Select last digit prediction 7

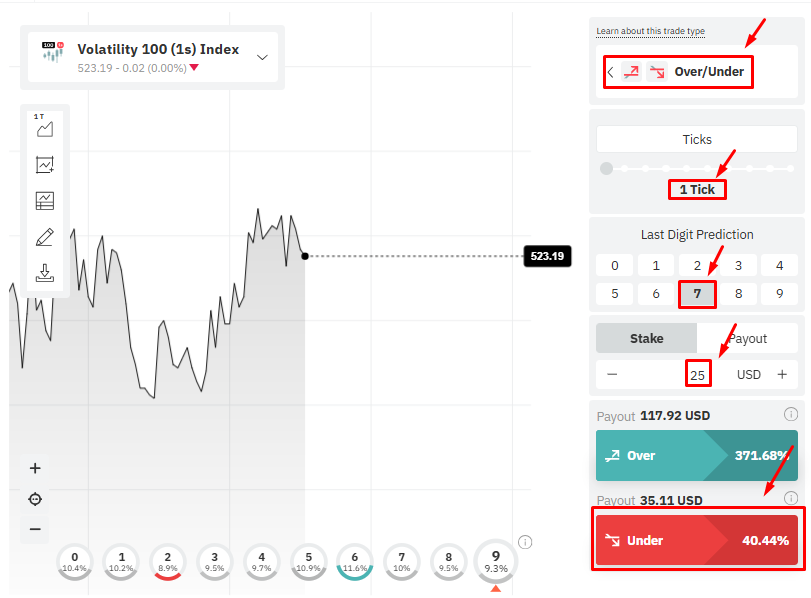(697, 294)
